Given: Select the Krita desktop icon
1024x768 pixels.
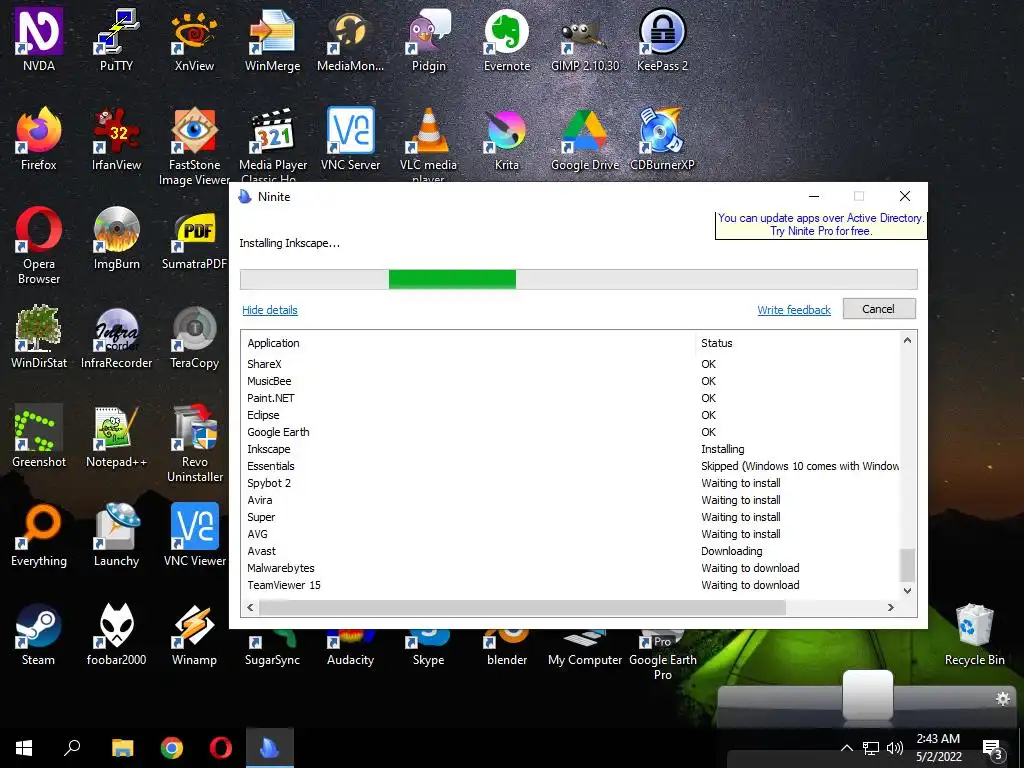Looking at the screenshot, I should pos(507,138).
